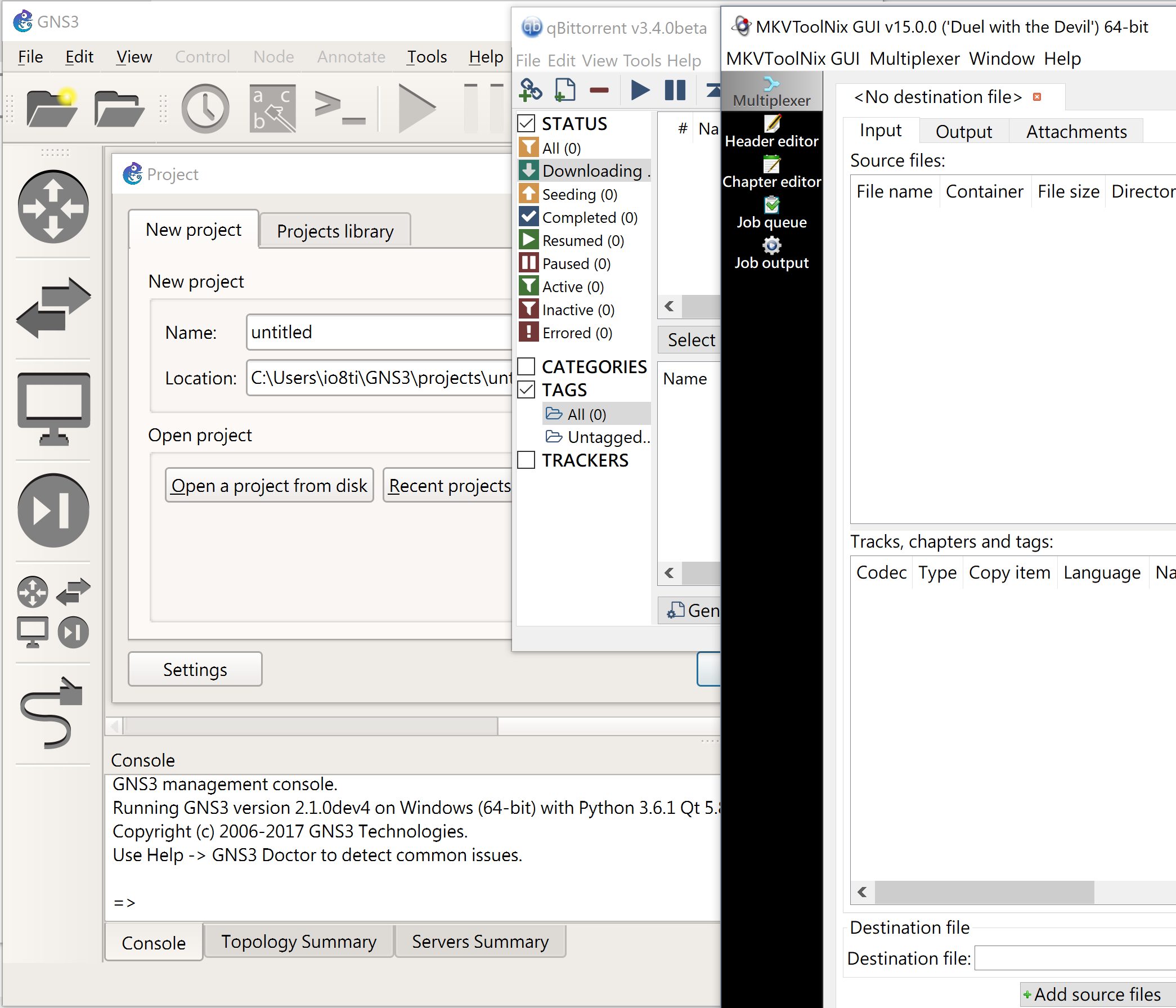The width and height of the screenshot is (1176, 1008).
Task: Toggle CATEGORIES checkbox in qBittorrent
Action: click(x=526, y=366)
